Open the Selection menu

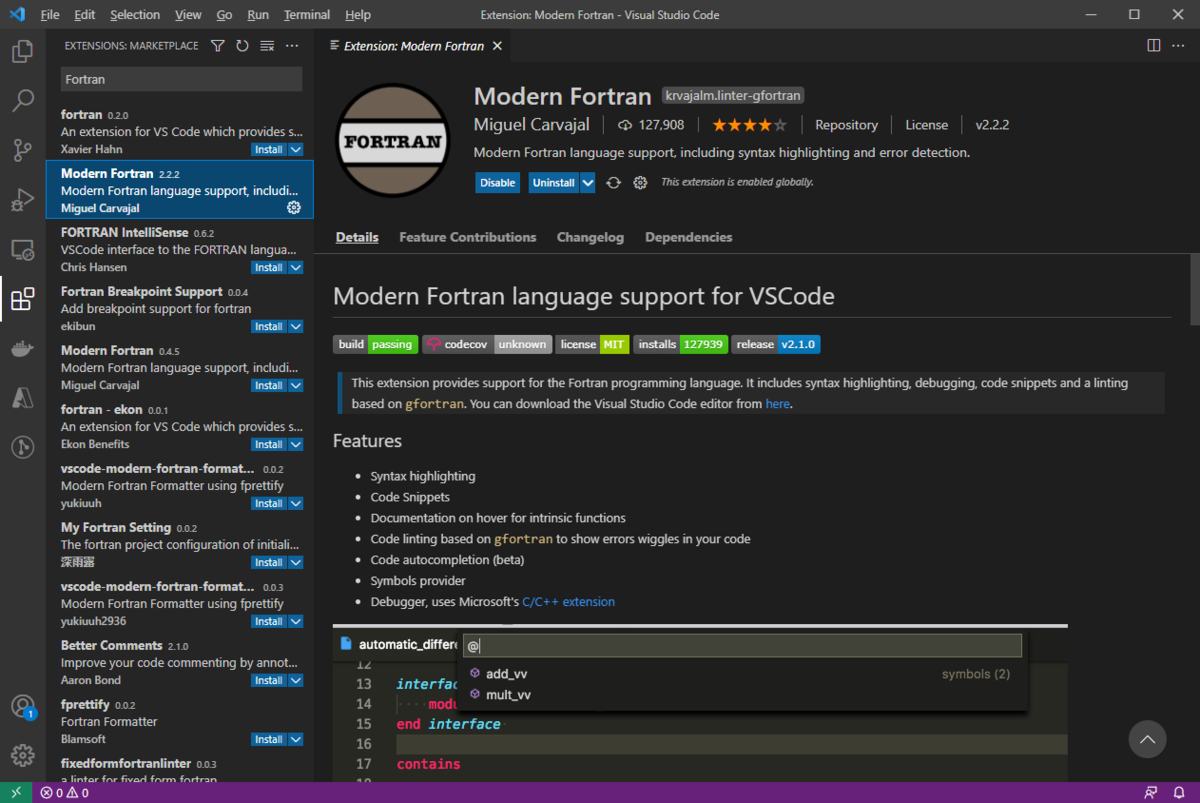point(135,15)
